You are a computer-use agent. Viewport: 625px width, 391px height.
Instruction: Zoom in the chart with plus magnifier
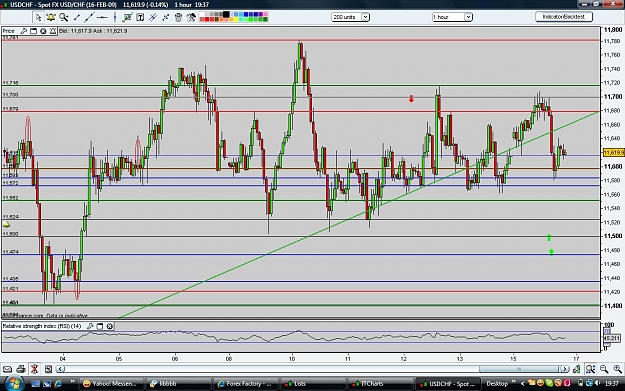click(x=617, y=369)
